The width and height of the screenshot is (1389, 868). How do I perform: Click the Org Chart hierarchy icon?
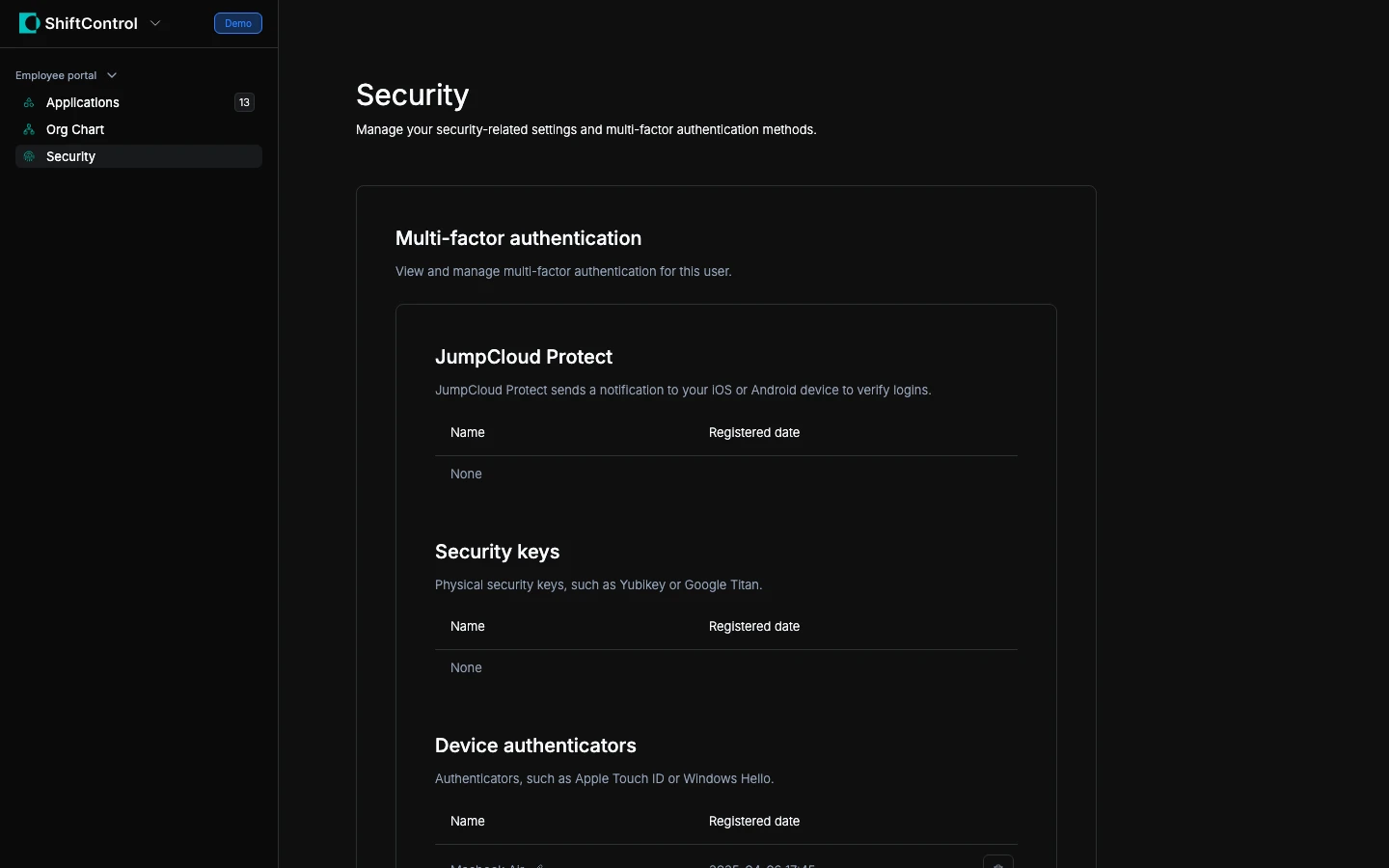(29, 129)
